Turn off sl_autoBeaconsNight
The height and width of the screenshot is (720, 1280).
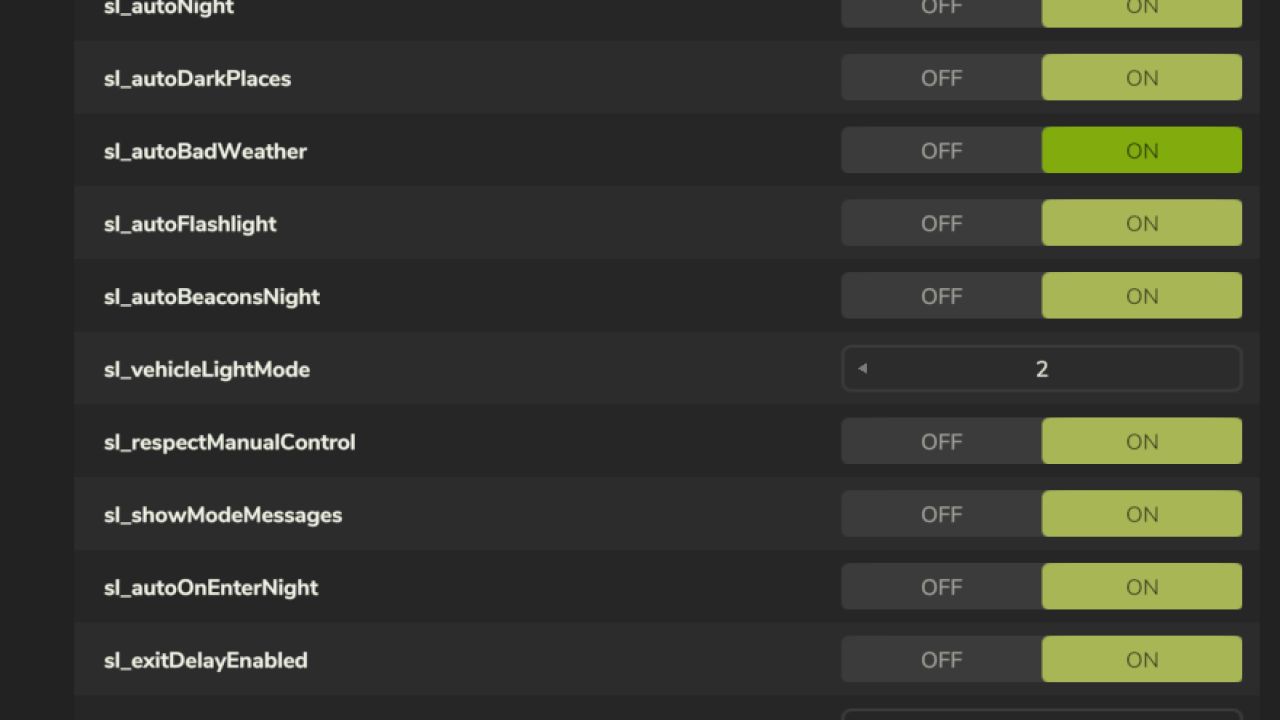click(941, 296)
